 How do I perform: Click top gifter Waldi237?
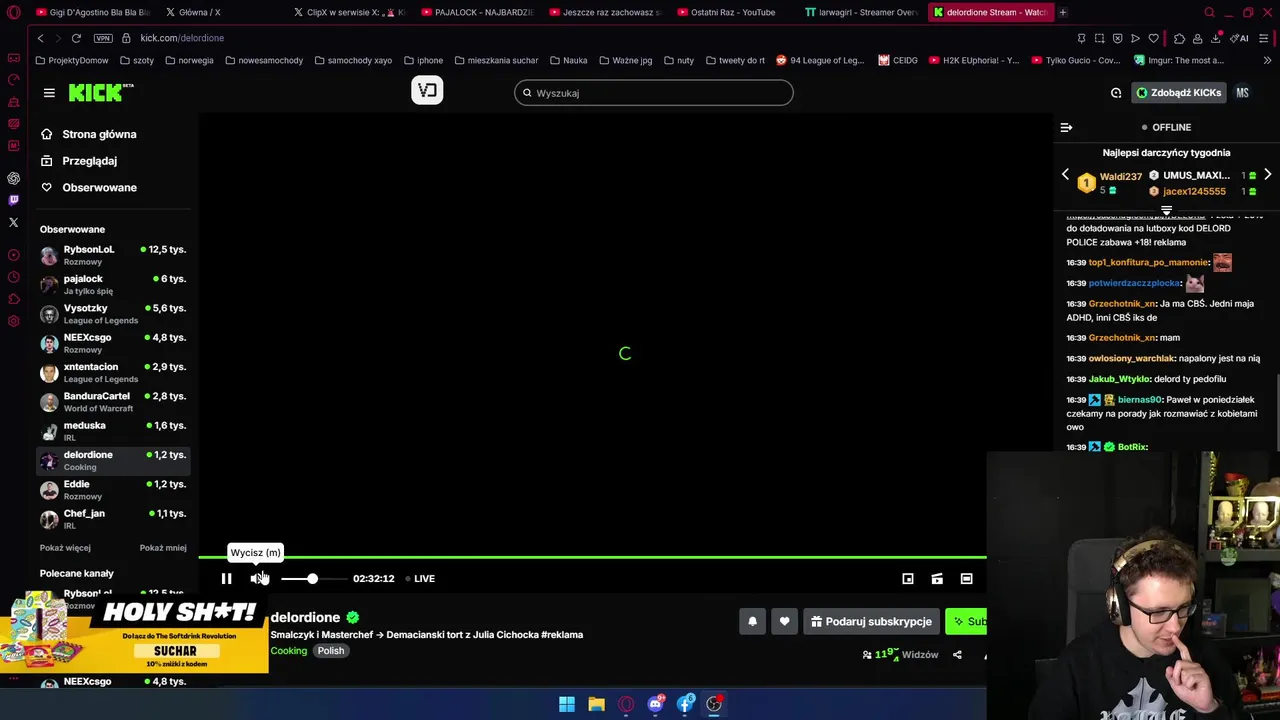coord(1121,177)
